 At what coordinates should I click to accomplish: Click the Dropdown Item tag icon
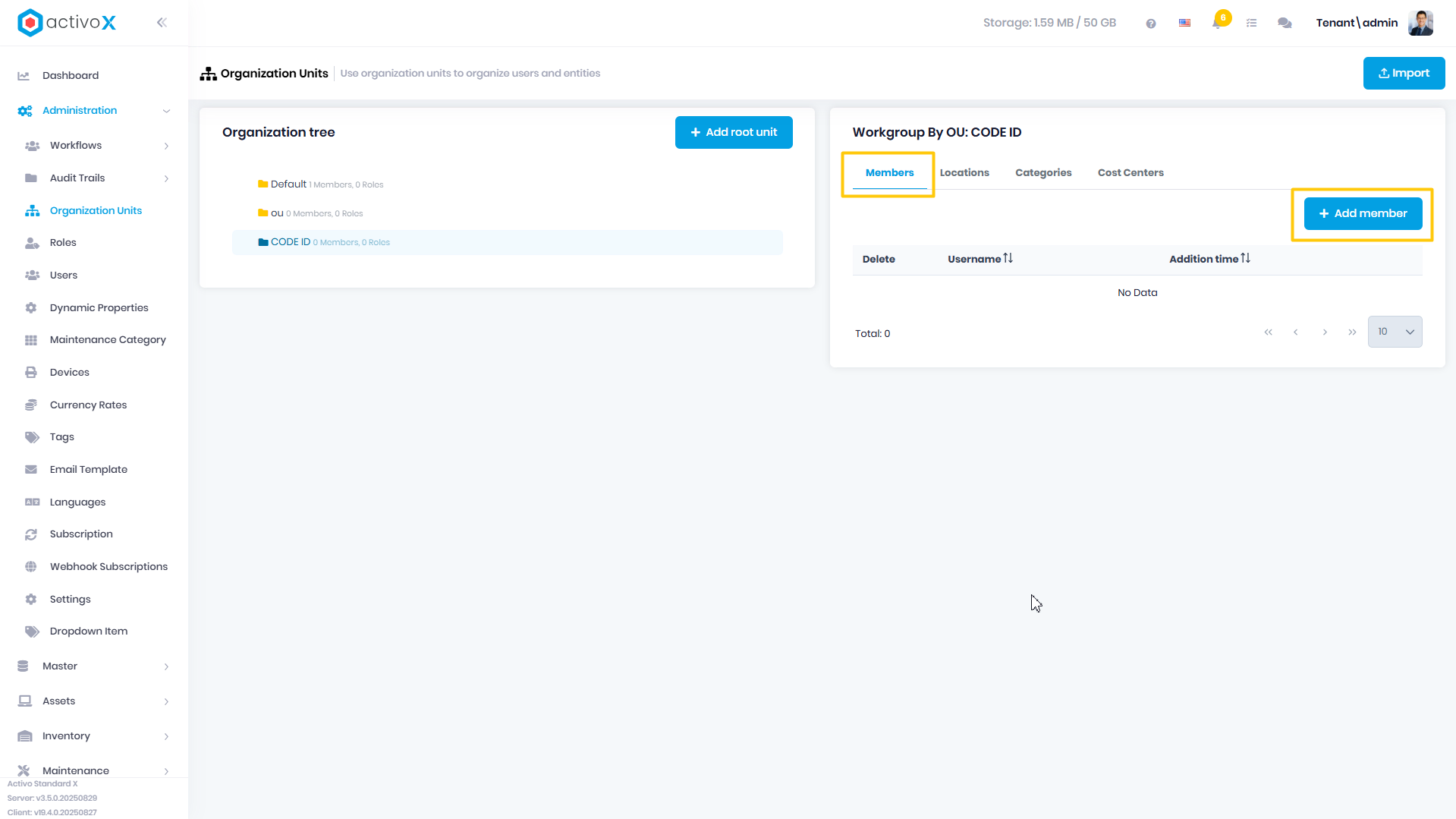point(32,632)
